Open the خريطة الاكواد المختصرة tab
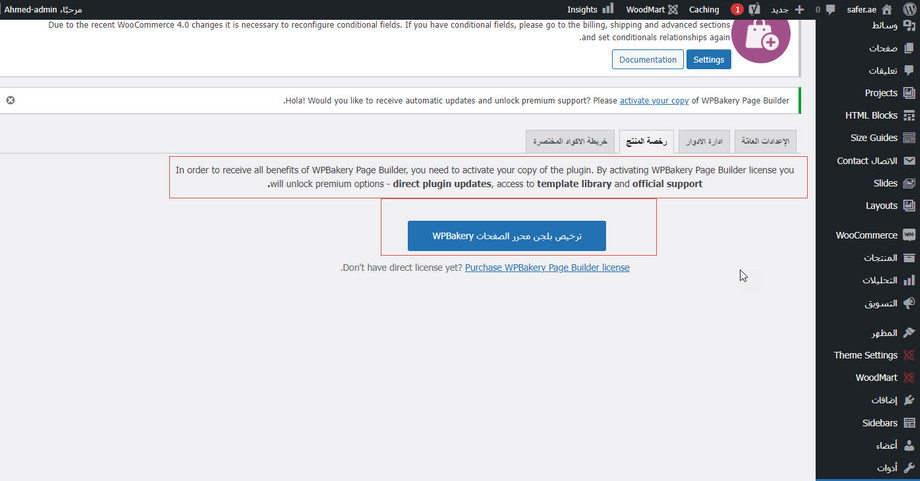Image resolution: width=920 pixels, height=481 pixels. [570, 141]
